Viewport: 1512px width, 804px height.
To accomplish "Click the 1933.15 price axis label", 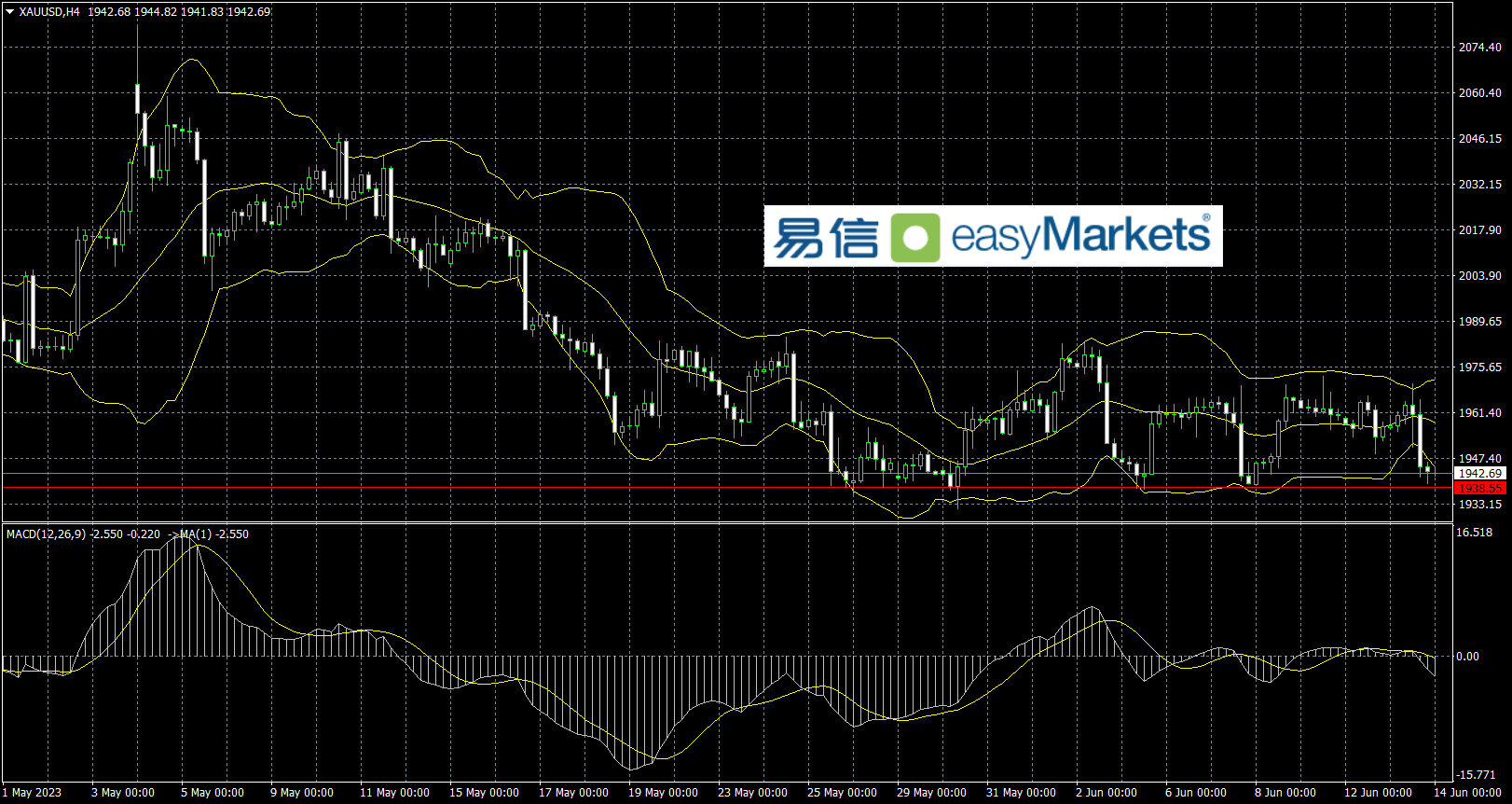I will (x=1480, y=505).
